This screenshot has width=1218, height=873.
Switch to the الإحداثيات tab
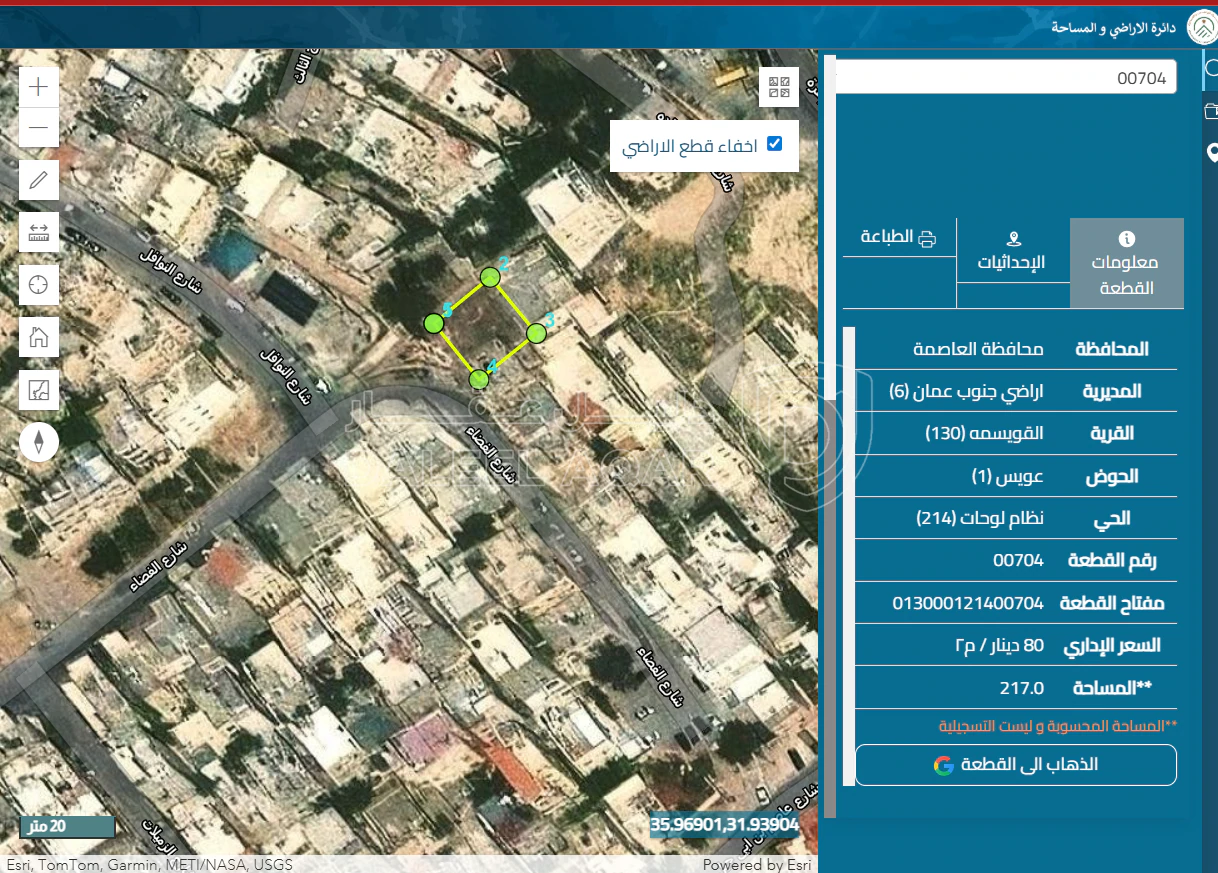pyautogui.click(x=1013, y=252)
